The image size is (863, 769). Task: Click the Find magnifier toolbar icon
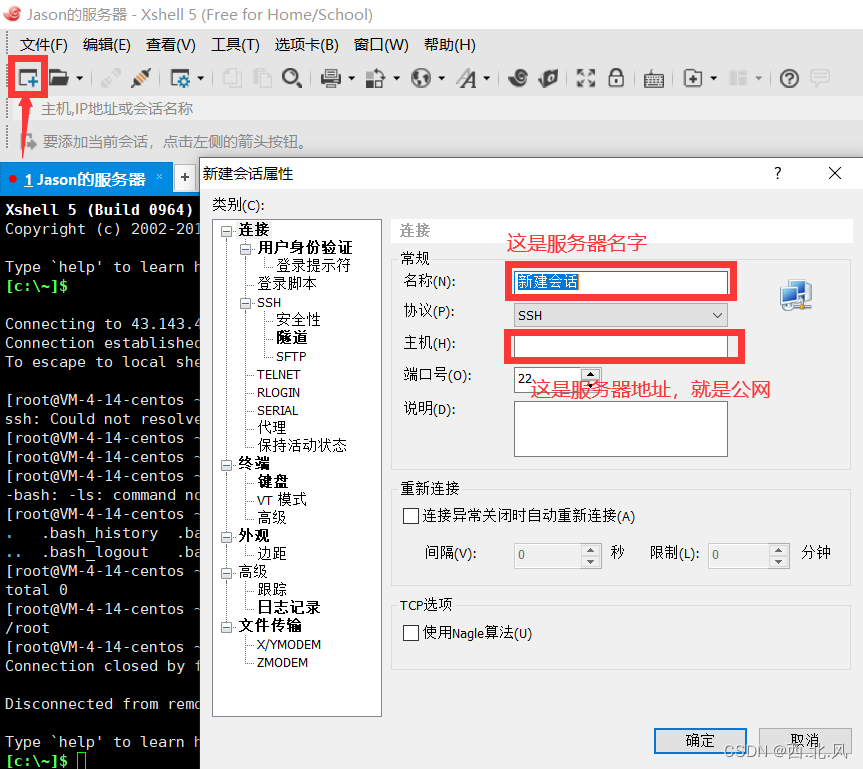(292, 78)
